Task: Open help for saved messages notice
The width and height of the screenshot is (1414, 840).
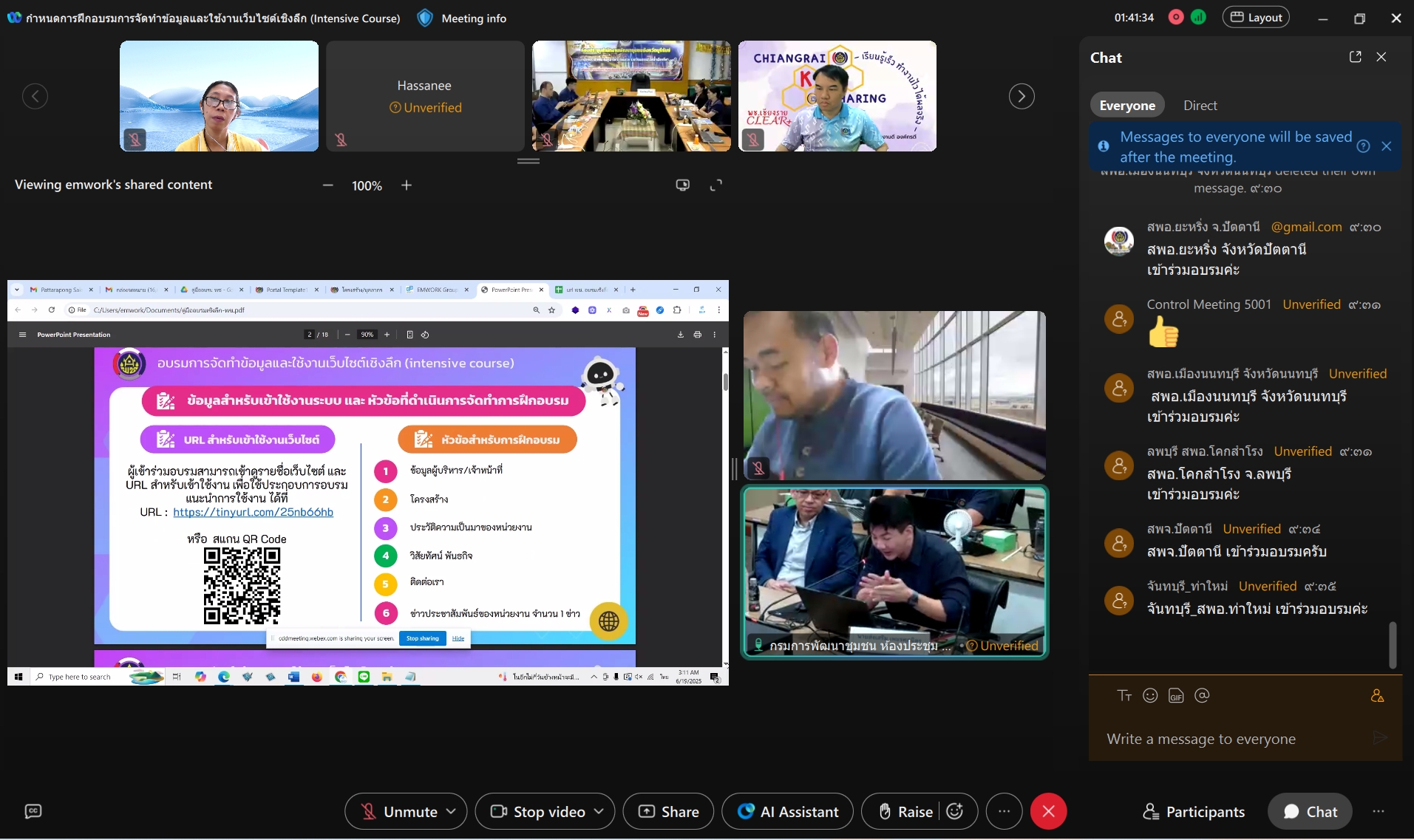Action: coord(1364,146)
